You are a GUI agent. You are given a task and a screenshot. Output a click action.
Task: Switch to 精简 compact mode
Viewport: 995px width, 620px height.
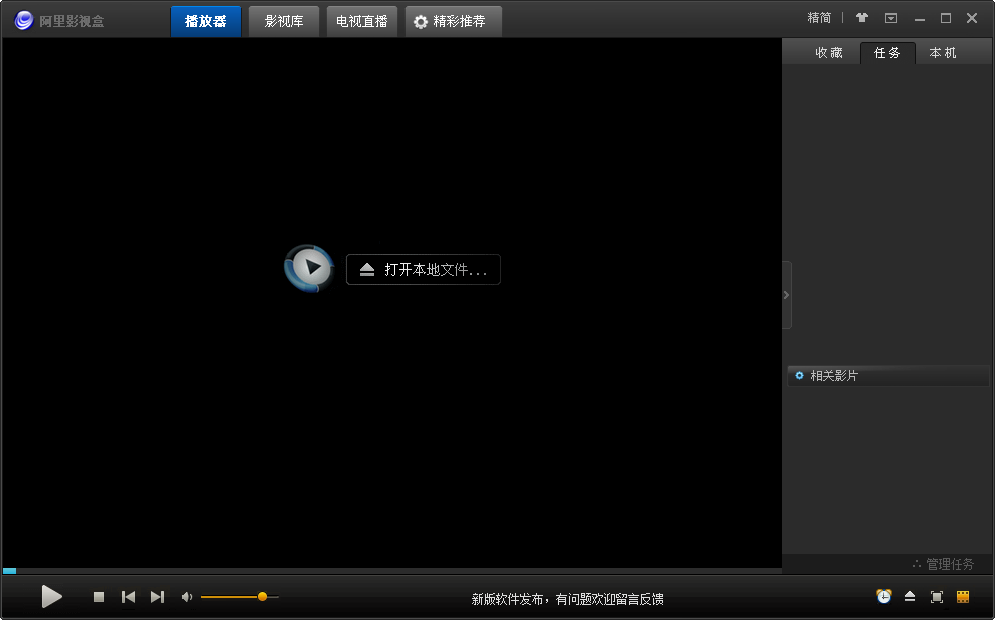[x=819, y=18]
